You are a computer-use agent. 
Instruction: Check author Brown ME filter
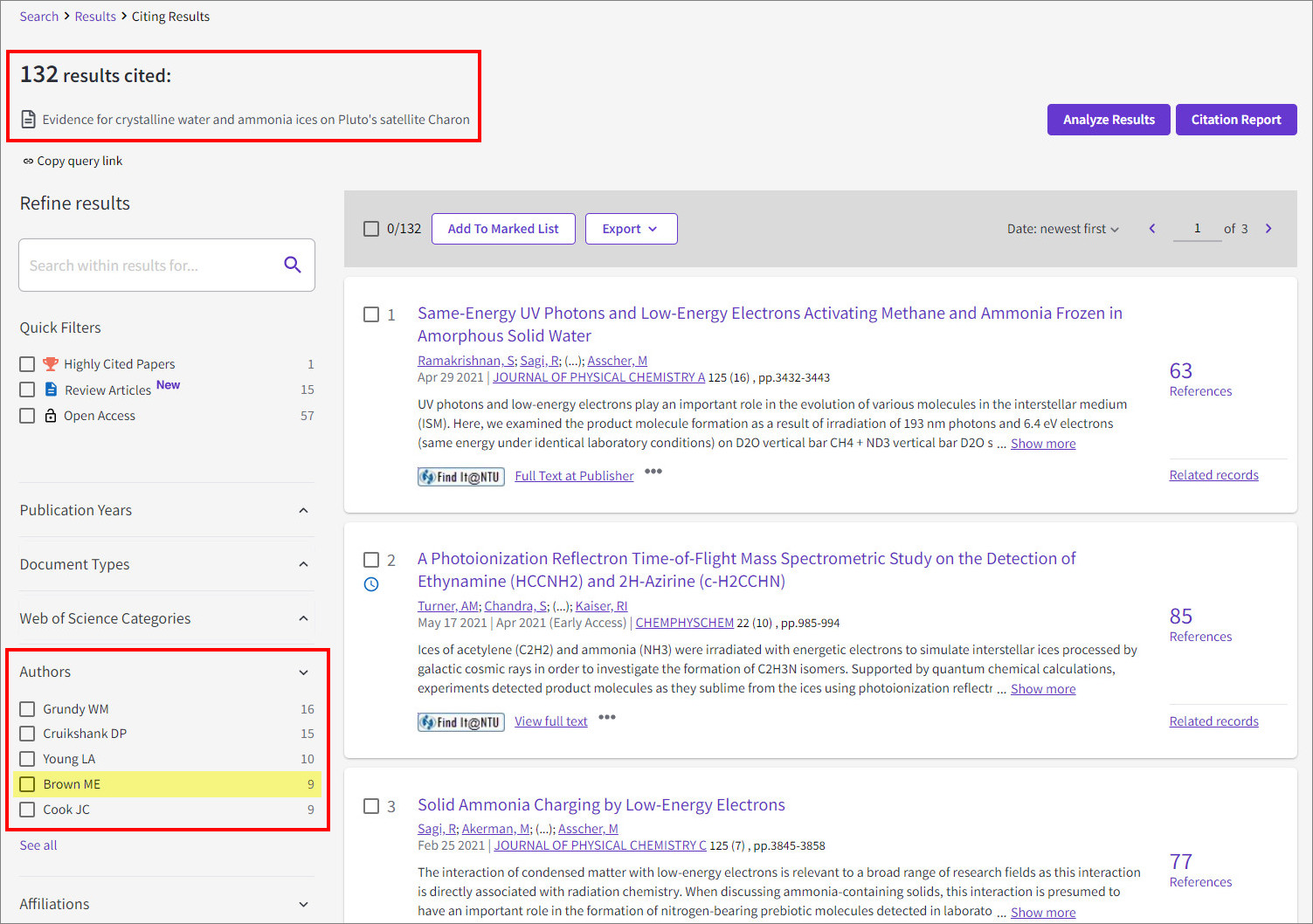27,784
